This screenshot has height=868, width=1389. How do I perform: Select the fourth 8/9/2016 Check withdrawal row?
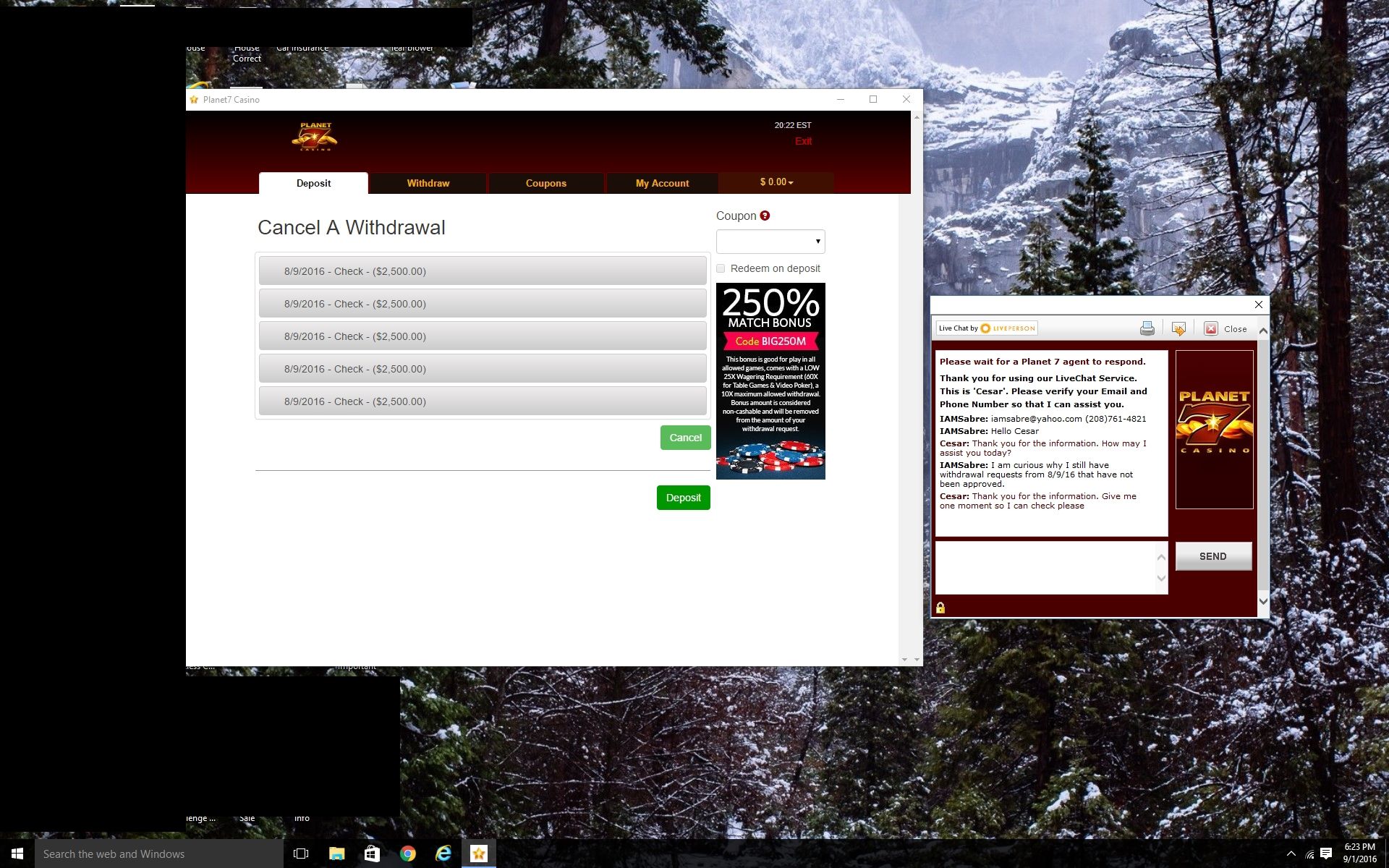point(483,369)
